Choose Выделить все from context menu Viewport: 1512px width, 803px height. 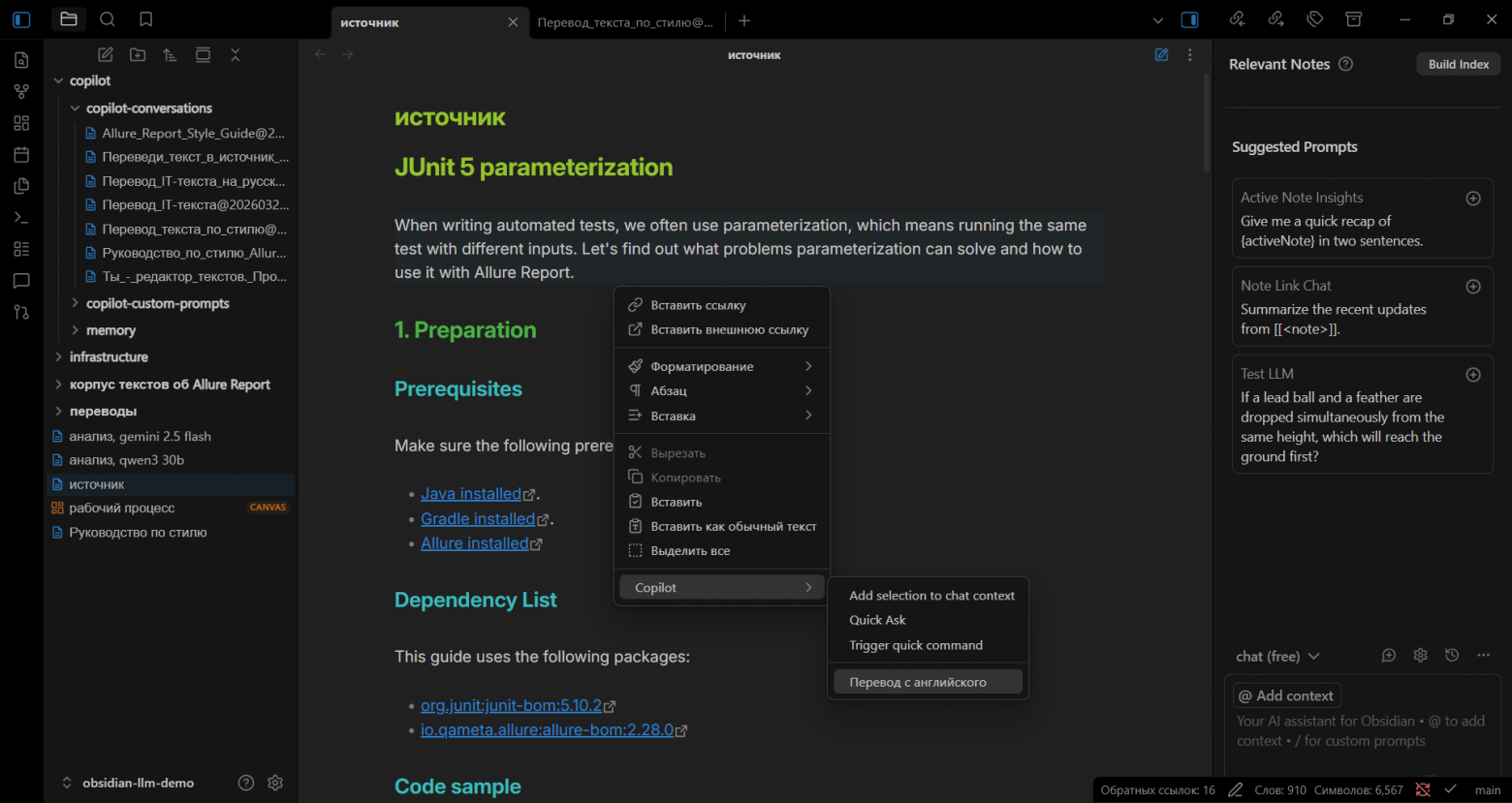tap(721, 551)
